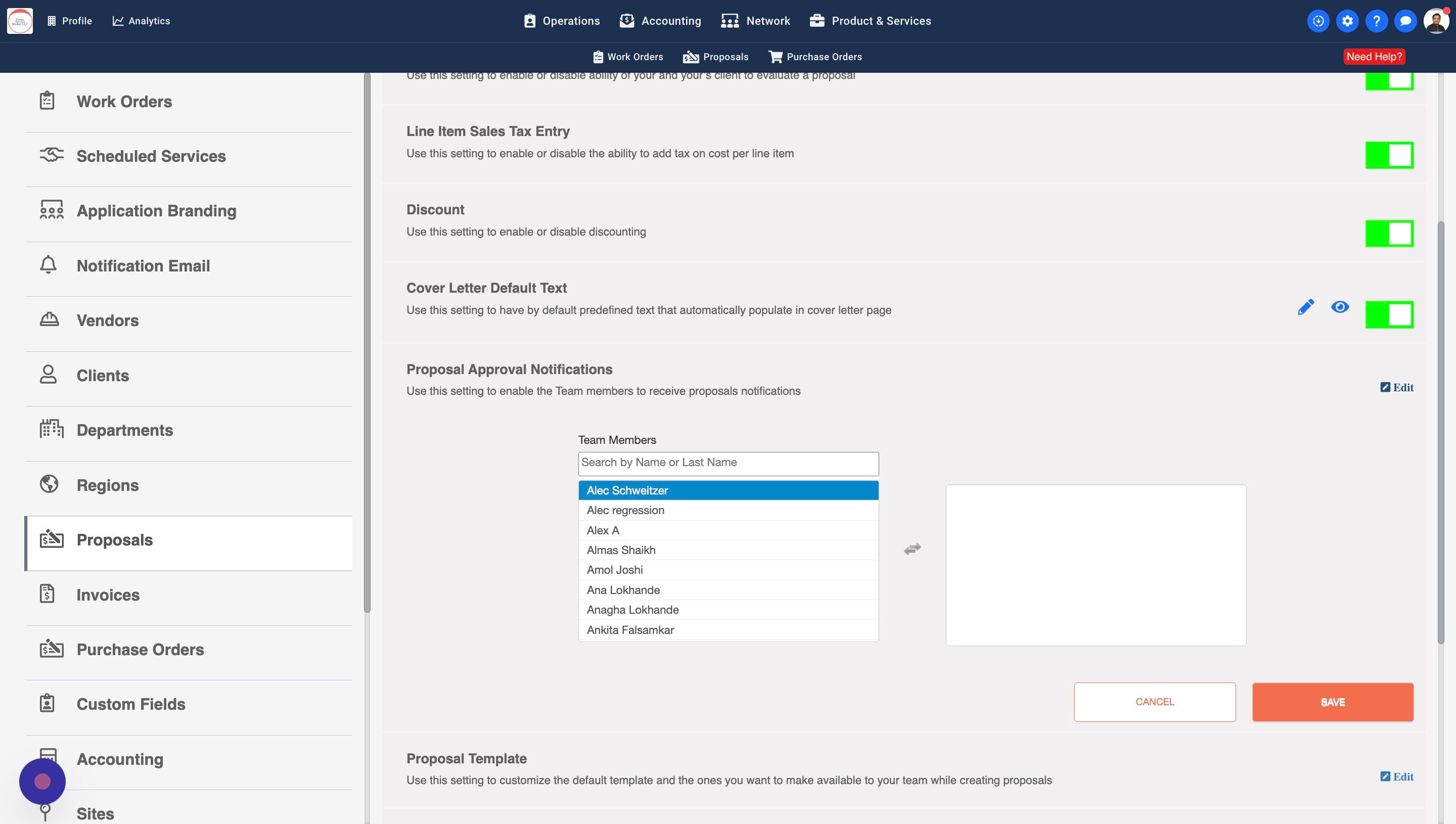The image size is (1456, 824).
Task: Open the Accounting top menu
Action: click(660, 21)
